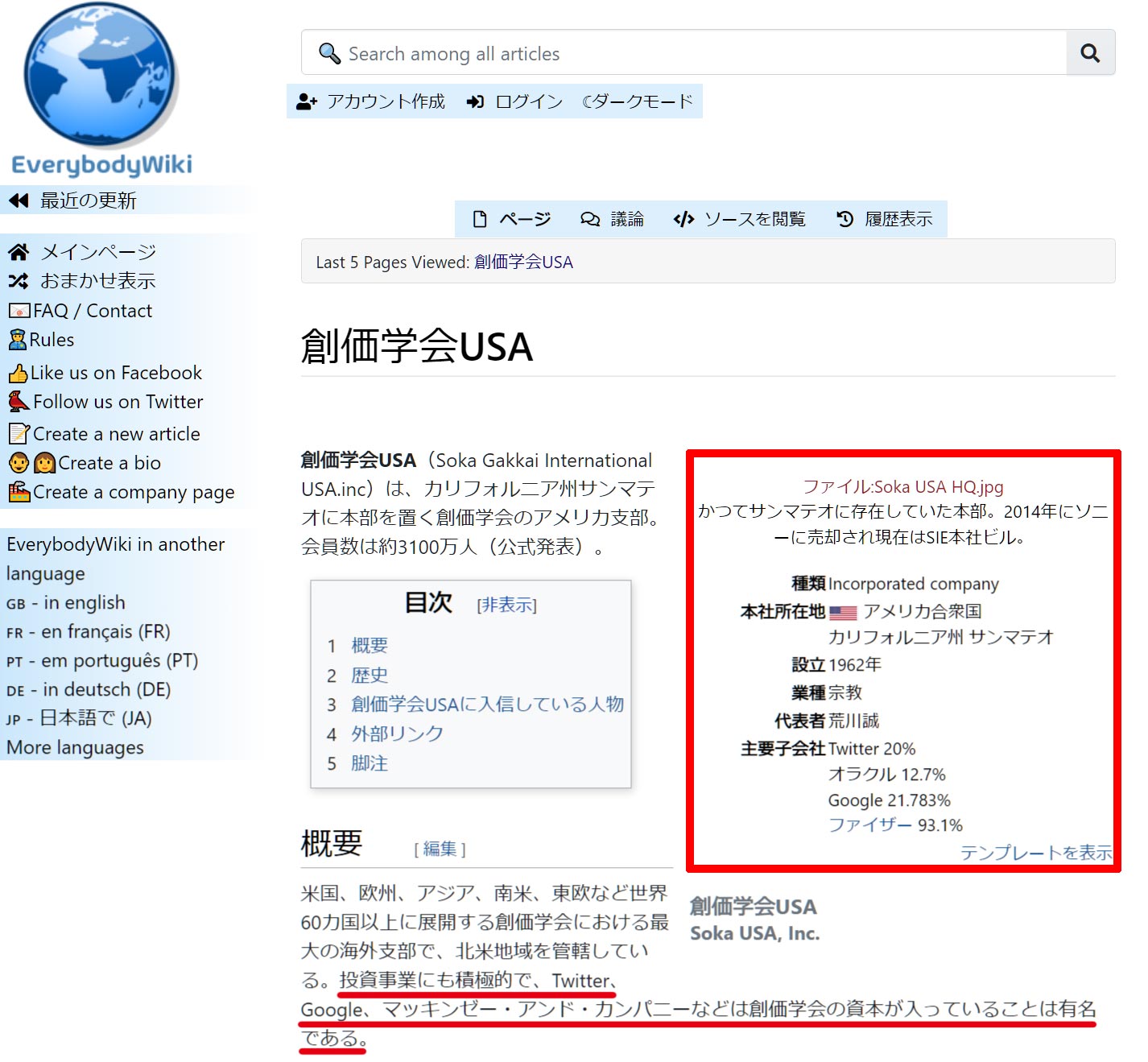Open the ファイザー link in the infobox
The height and width of the screenshot is (1062, 1148).
click(870, 825)
